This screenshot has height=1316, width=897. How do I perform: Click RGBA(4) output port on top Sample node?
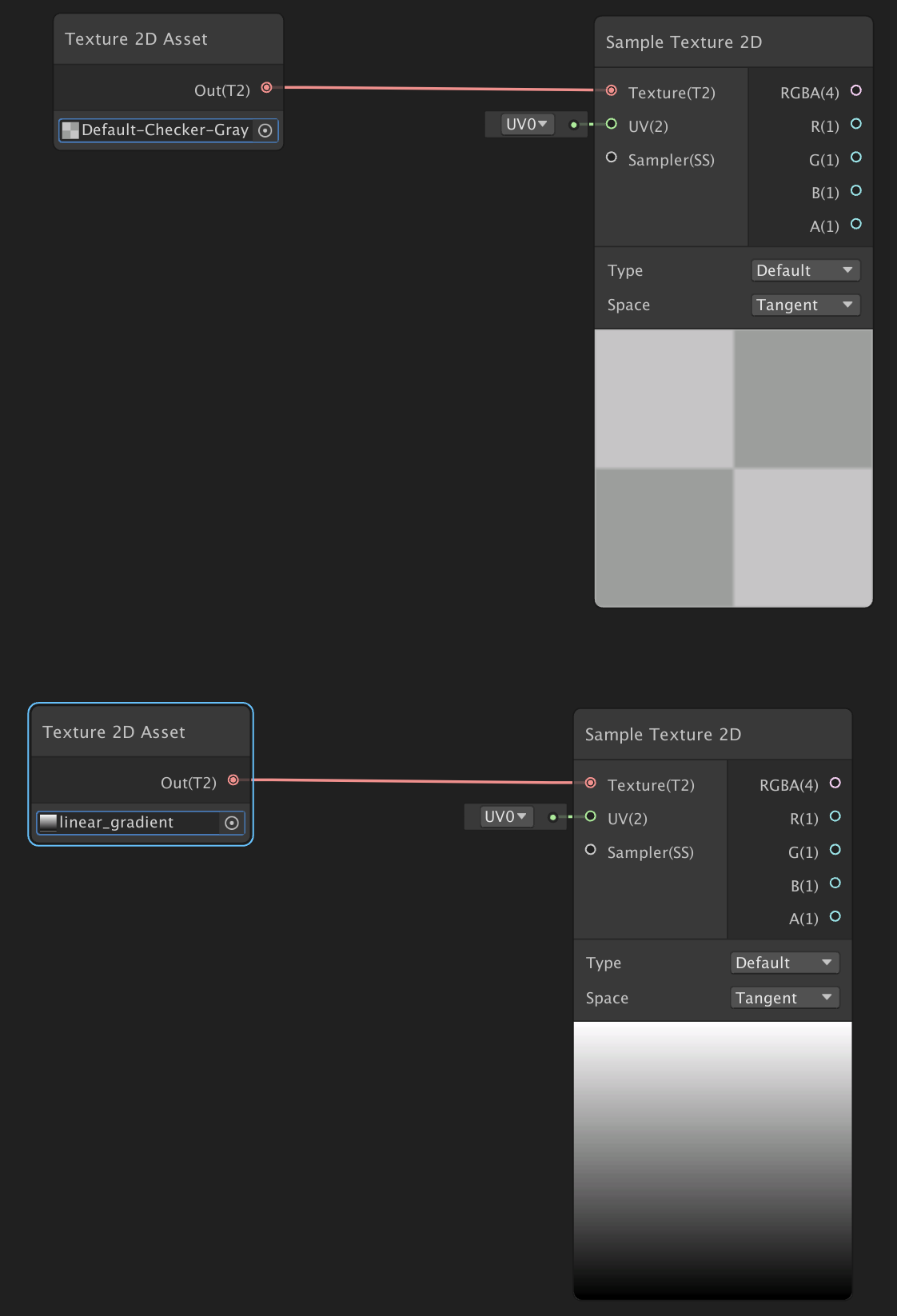(x=856, y=91)
